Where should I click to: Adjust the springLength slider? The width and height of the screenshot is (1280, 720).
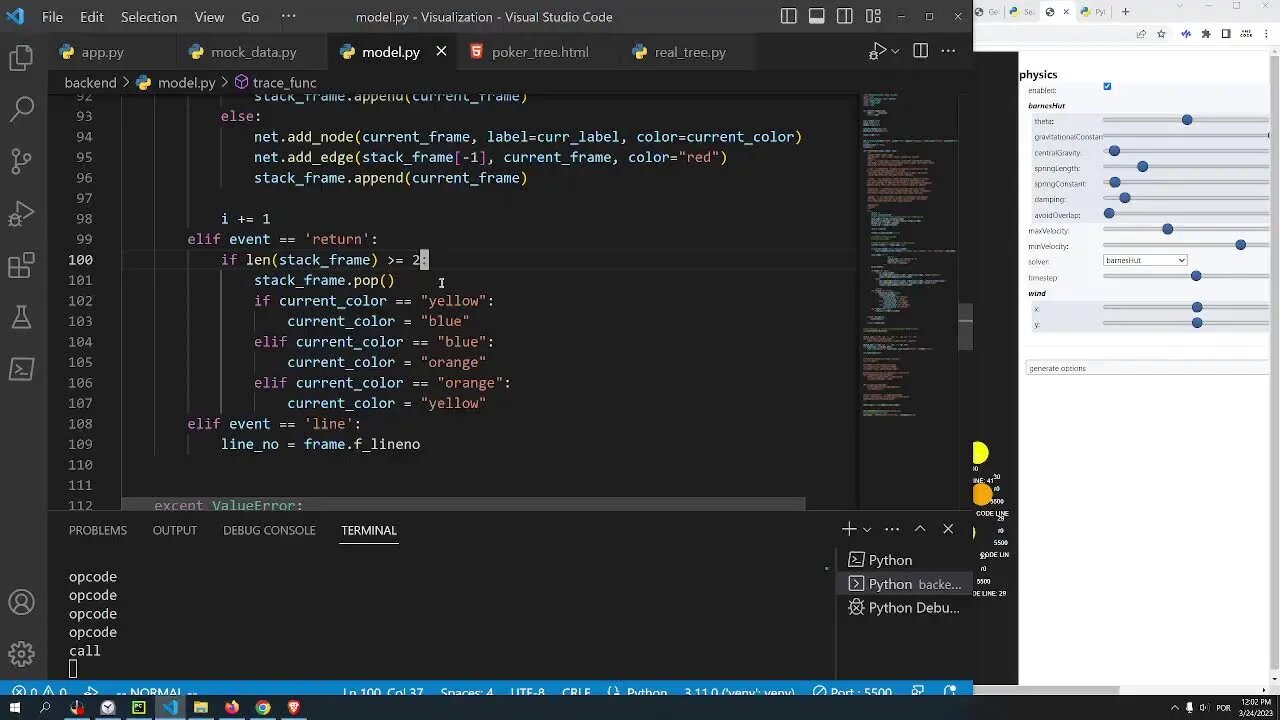coord(1186,167)
